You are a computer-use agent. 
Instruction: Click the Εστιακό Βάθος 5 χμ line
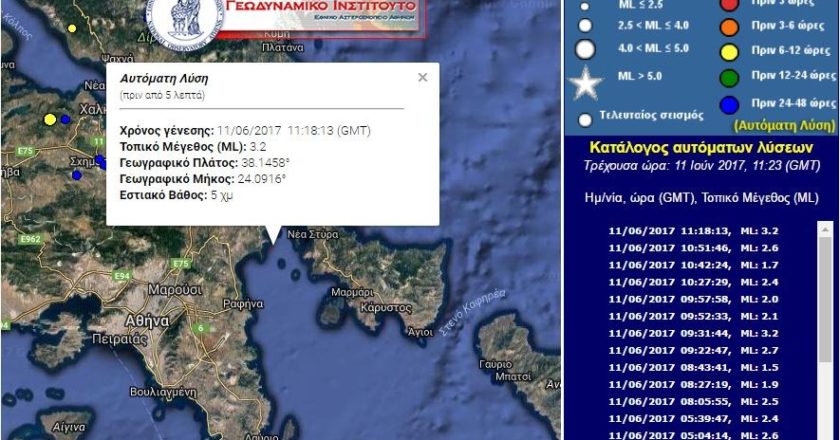point(176,195)
